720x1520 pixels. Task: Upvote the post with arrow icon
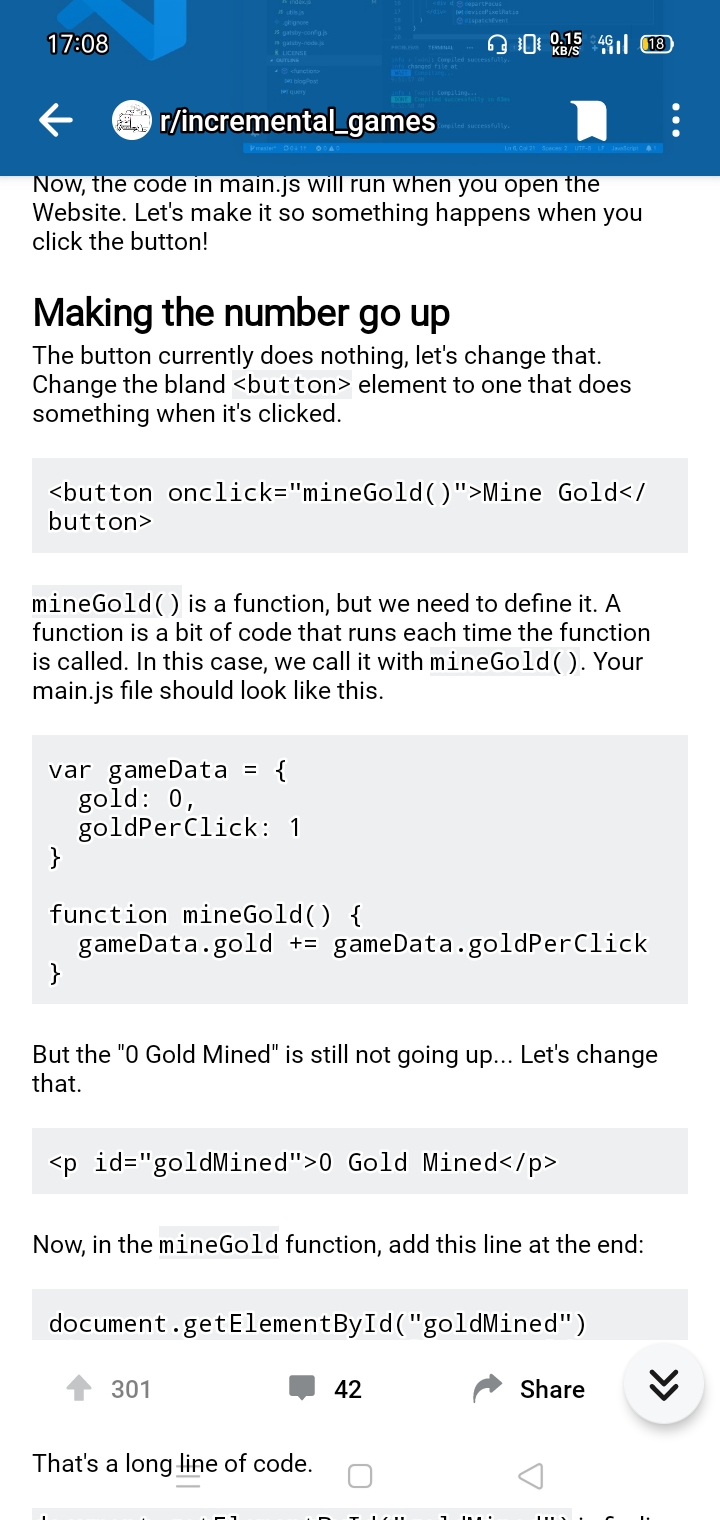(79, 1389)
